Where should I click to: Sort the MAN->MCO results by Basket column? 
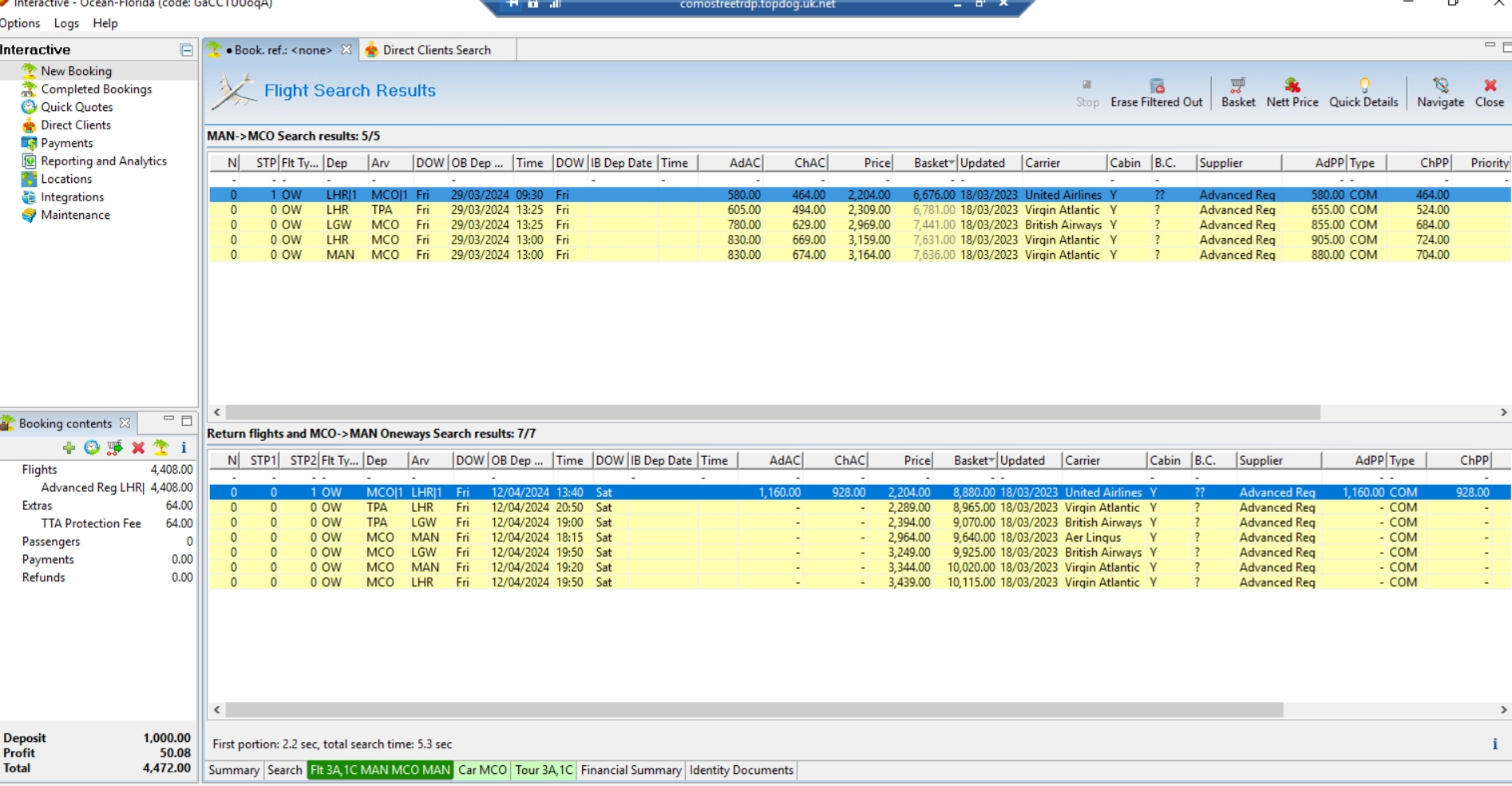(931, 163)
